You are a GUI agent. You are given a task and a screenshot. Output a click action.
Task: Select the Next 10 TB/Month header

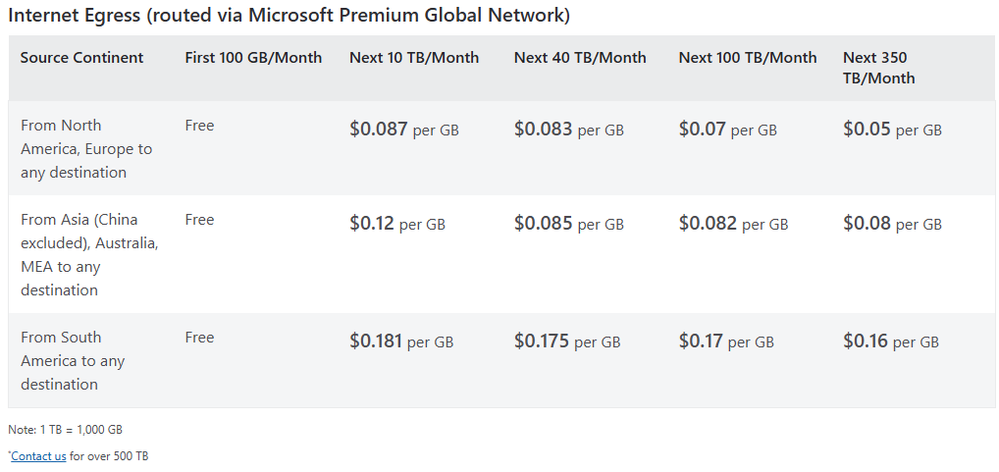(414, 58)
